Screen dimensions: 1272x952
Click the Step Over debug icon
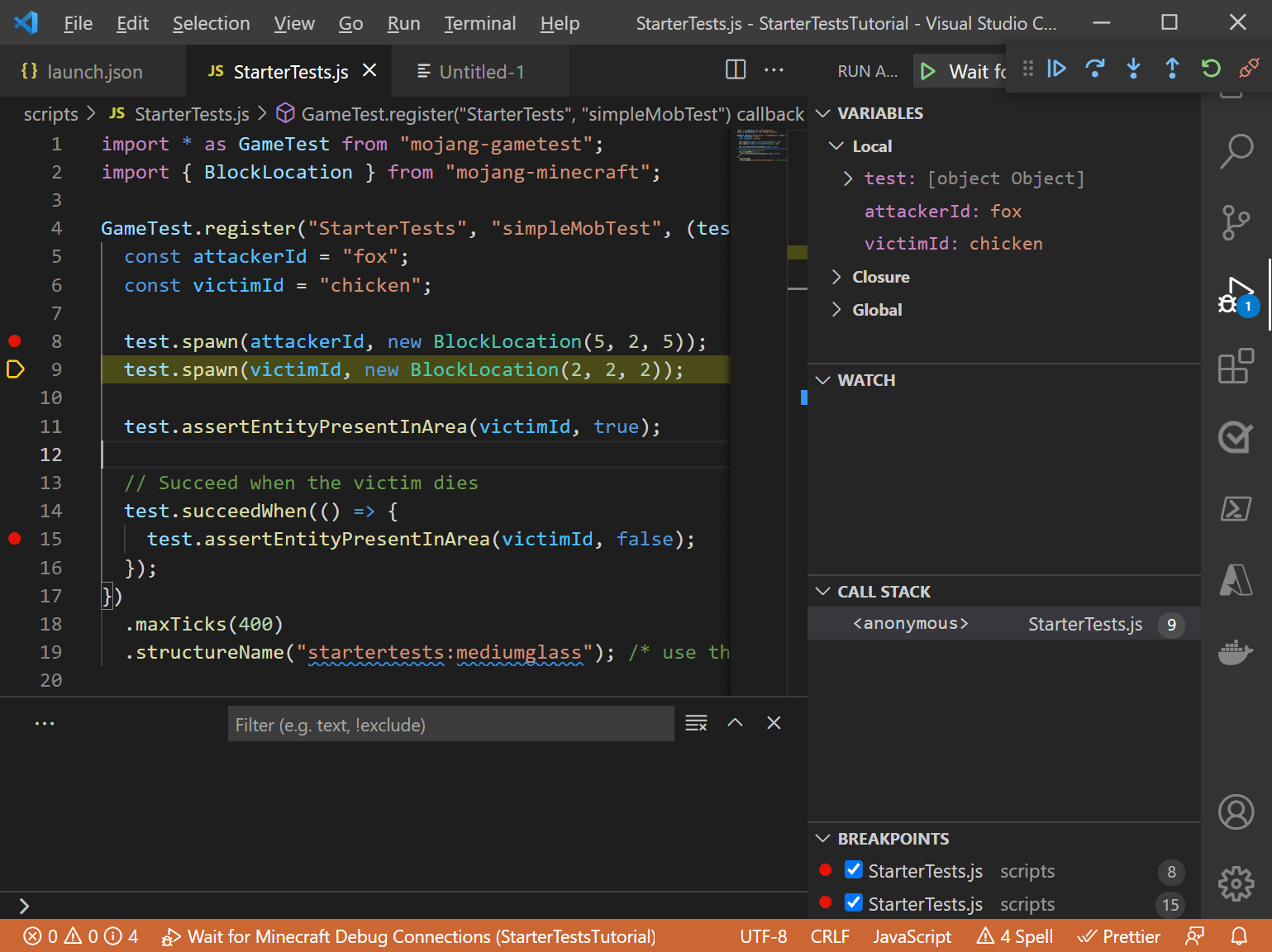pos(1095,69)
